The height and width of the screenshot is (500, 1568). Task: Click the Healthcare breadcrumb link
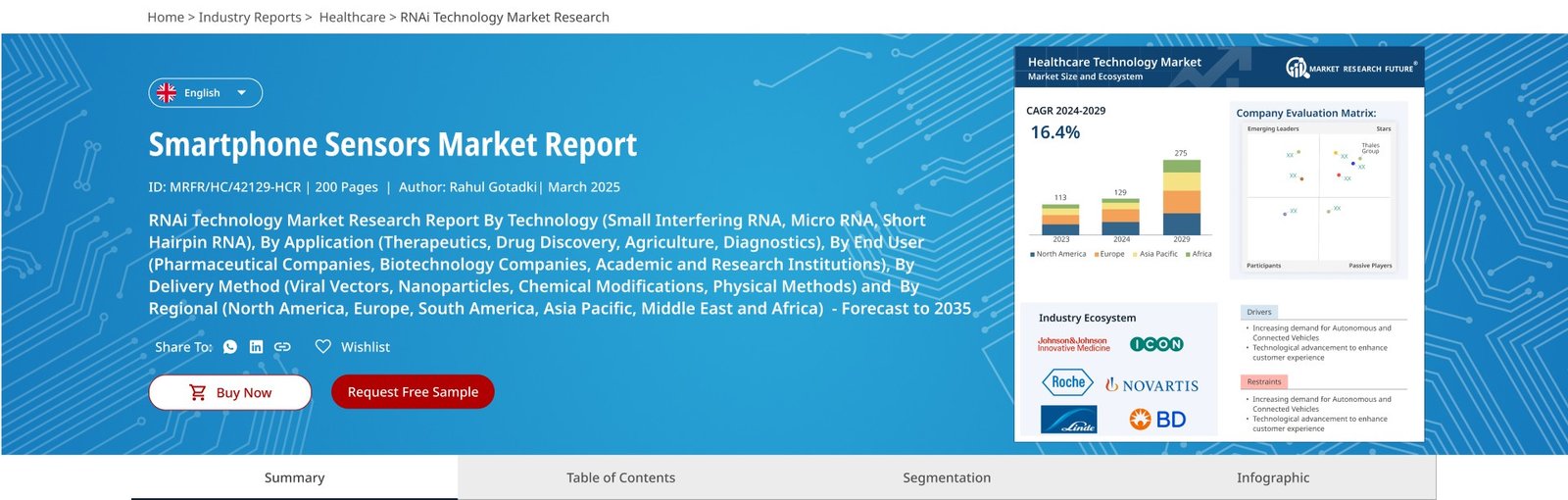pyautogui.click(x=352, y=18)
